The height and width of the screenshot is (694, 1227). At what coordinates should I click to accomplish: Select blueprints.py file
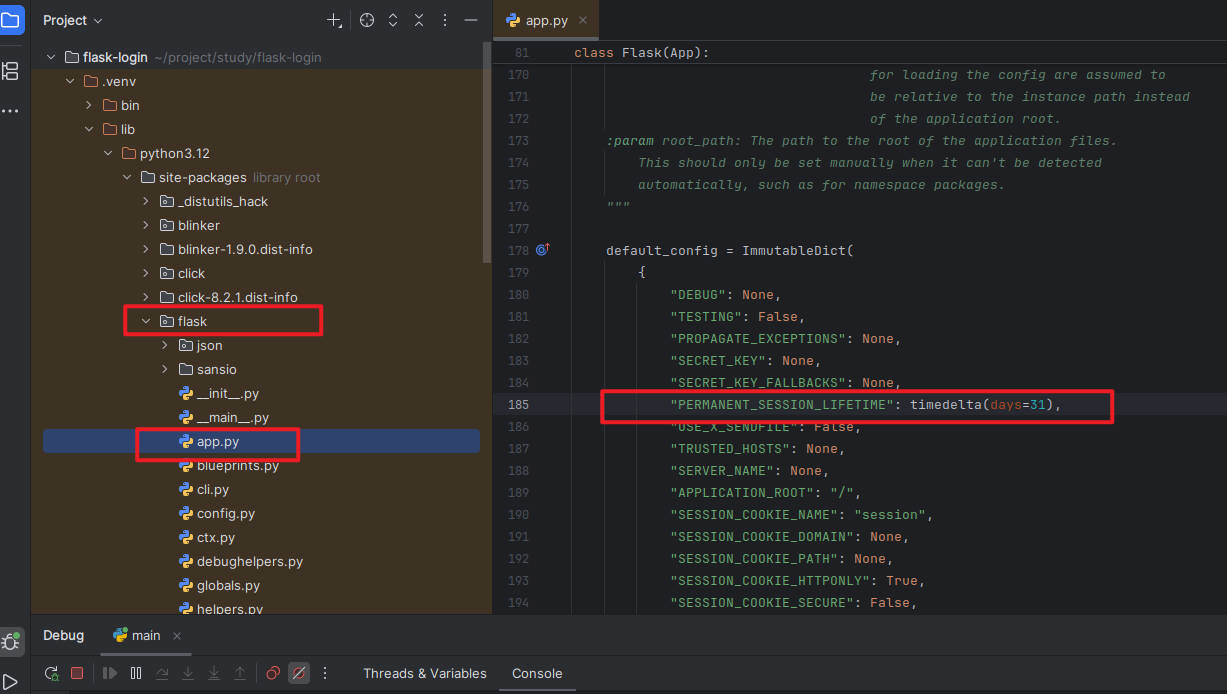tap(238, 465)
